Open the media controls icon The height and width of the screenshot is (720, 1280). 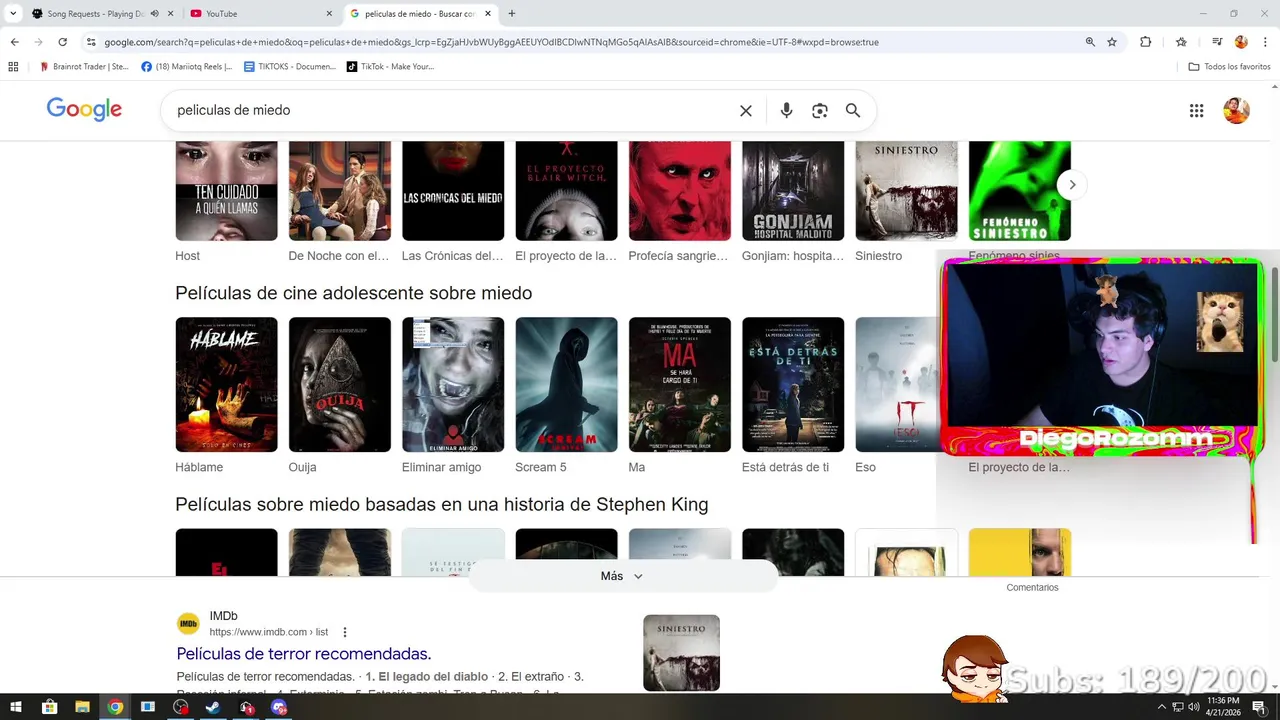coord(1217,42)
